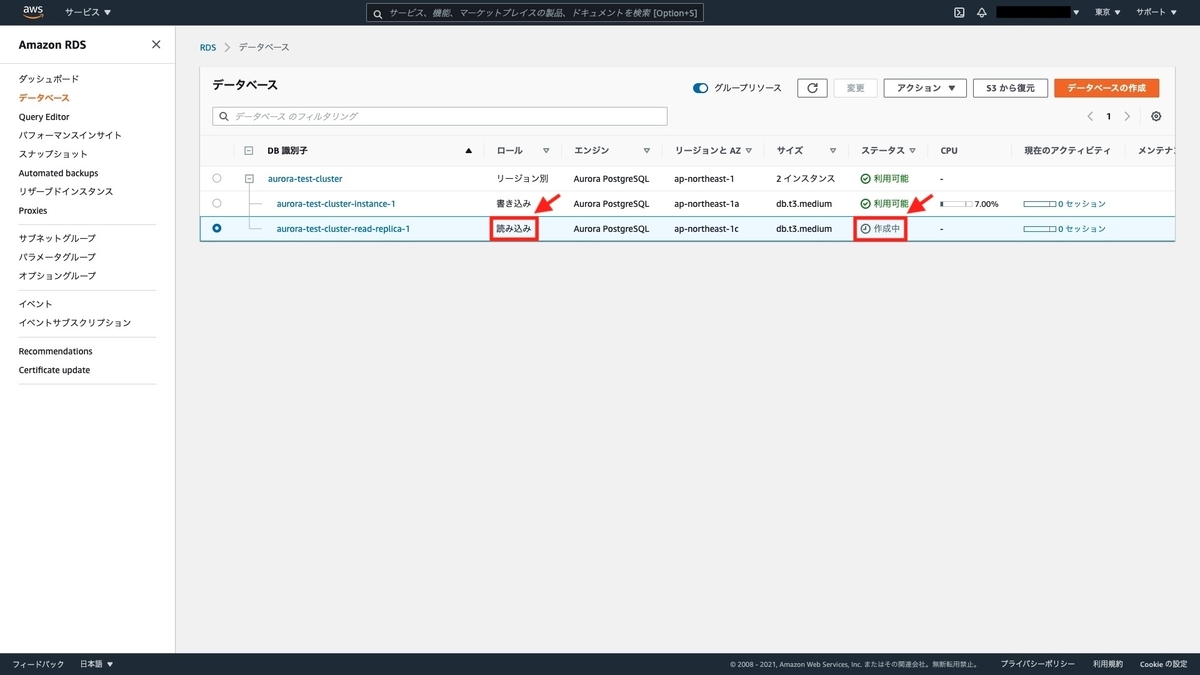Focus the AWS services search field
The width and height of the screenshot is (1200, 675).
tap(535, 13)
